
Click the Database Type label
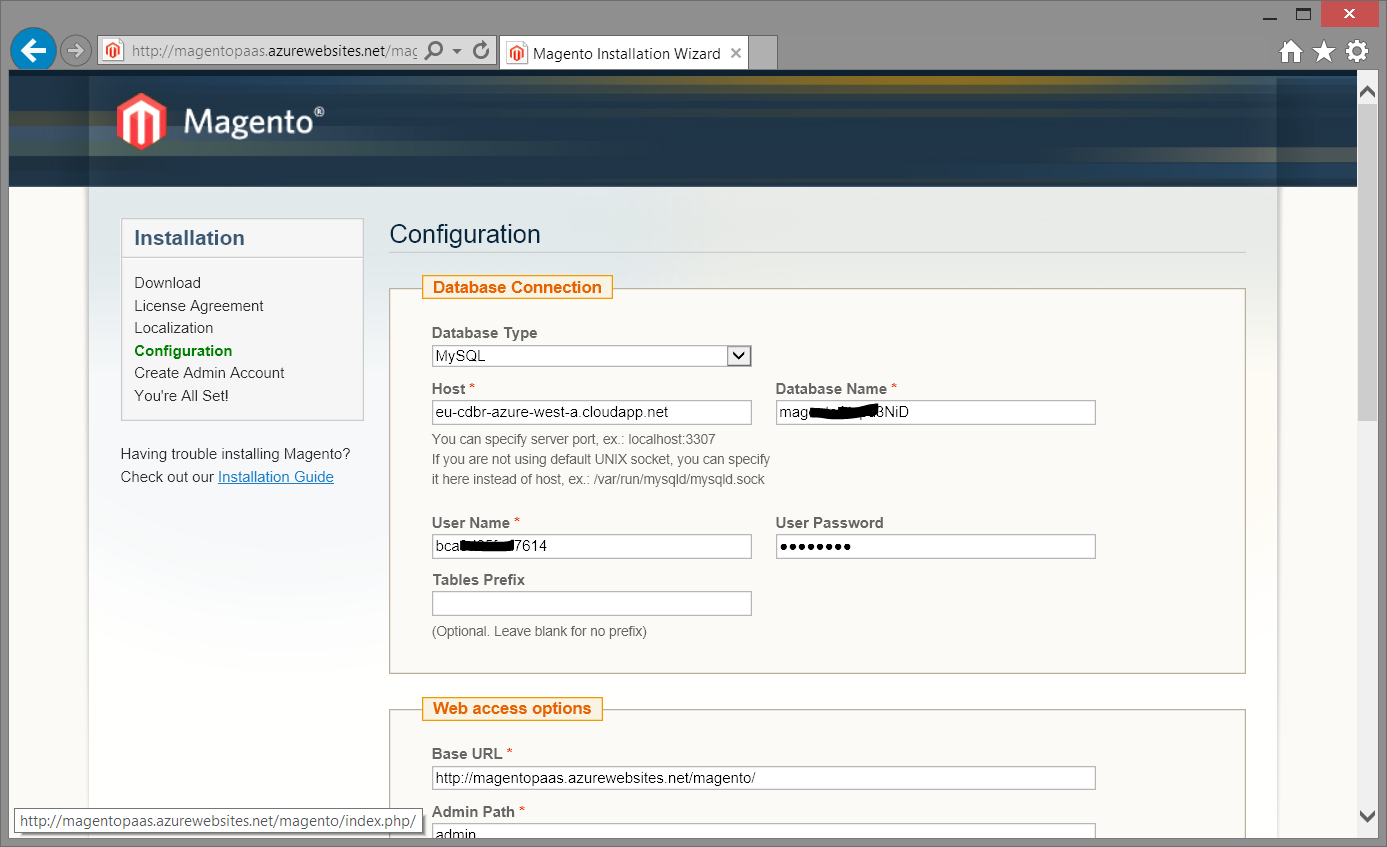click(x=485, y=333)
